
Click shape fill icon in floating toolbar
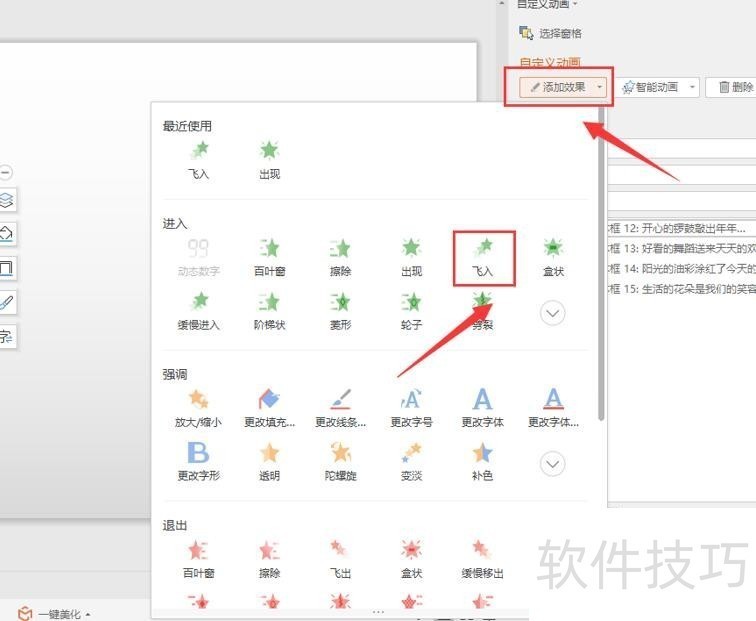tap(7, 234)
